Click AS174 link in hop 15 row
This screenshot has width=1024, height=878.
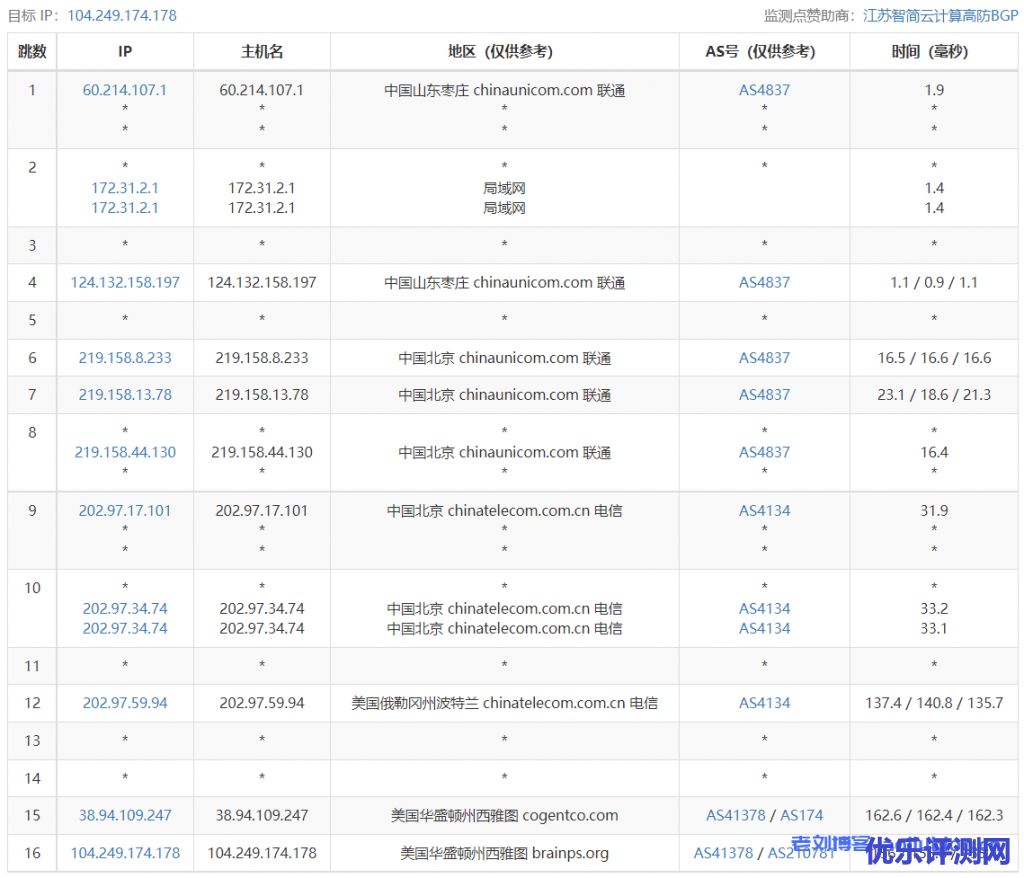801,815
